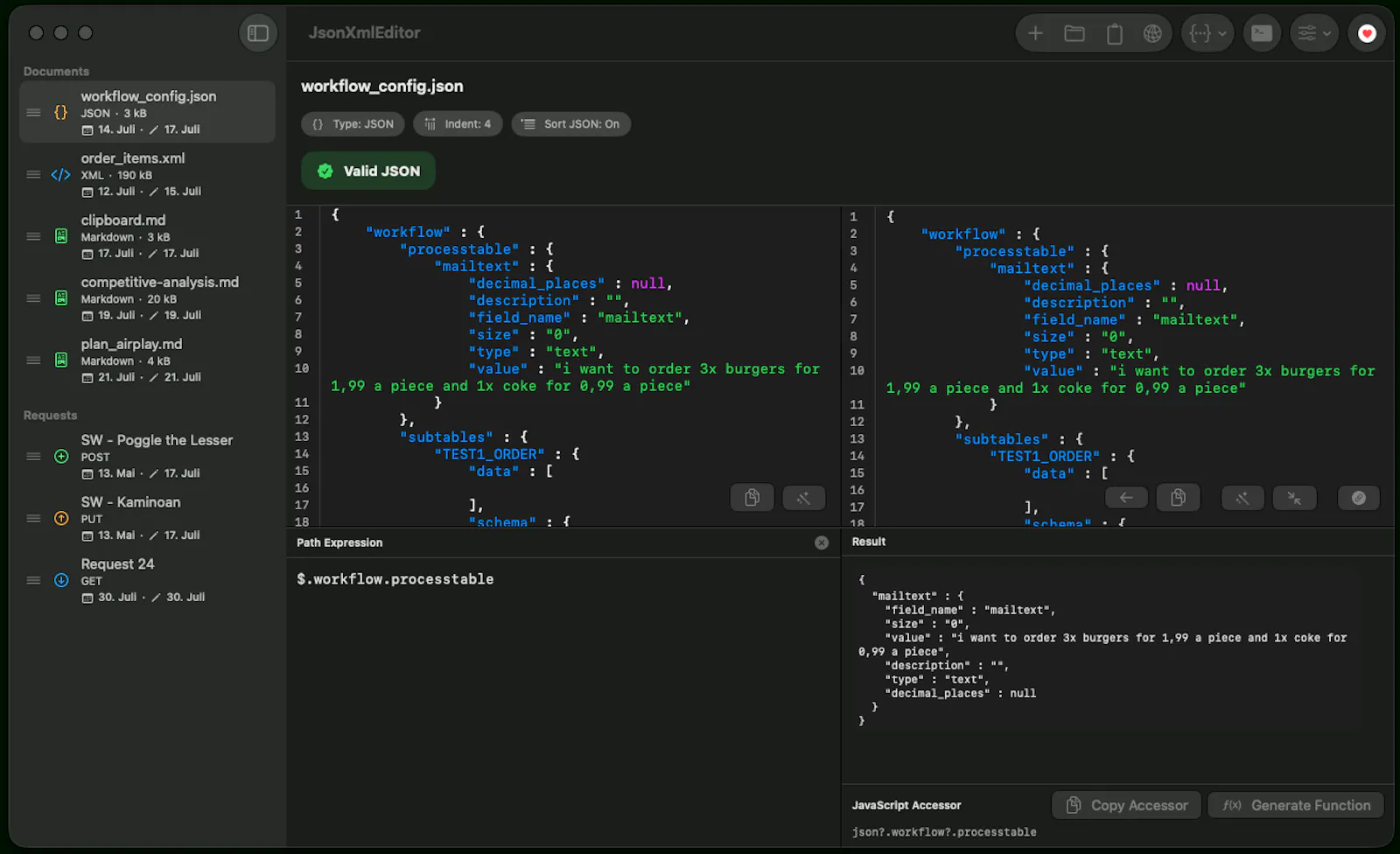Click the "decimal_places" key in right editor

click(1092, 285)
